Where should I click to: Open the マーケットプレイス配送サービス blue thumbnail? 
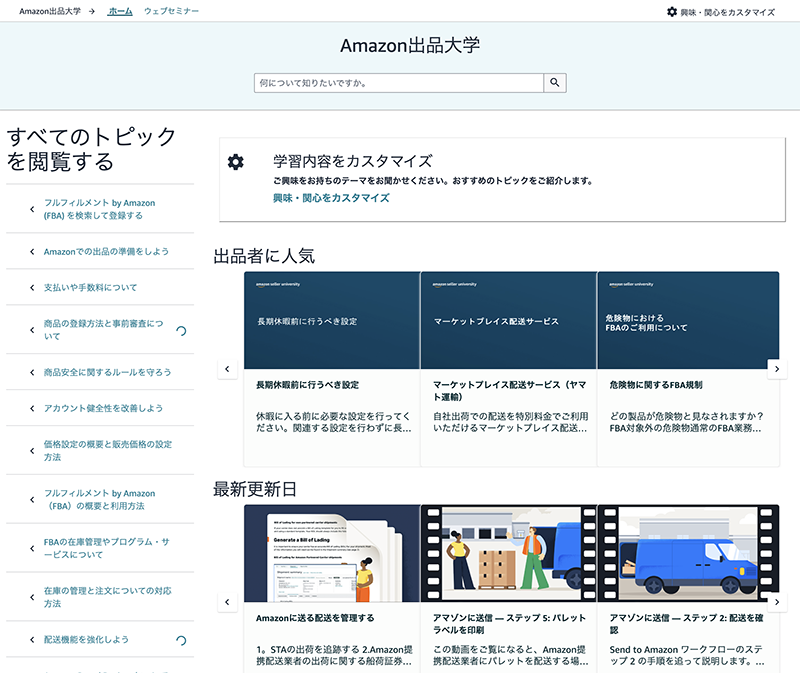coord(509,320)
